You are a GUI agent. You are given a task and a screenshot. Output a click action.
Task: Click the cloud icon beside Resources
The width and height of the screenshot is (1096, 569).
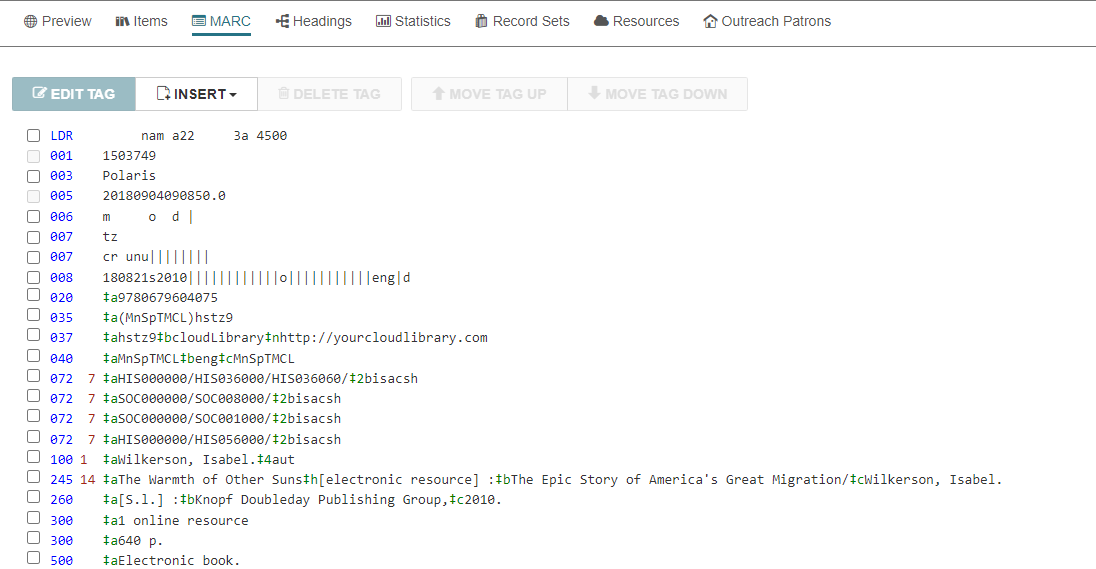point(601,22)
